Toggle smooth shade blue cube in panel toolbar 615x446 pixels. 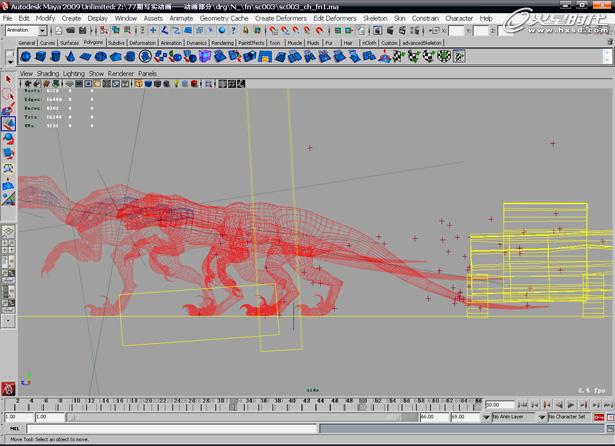tap(148, 84)
